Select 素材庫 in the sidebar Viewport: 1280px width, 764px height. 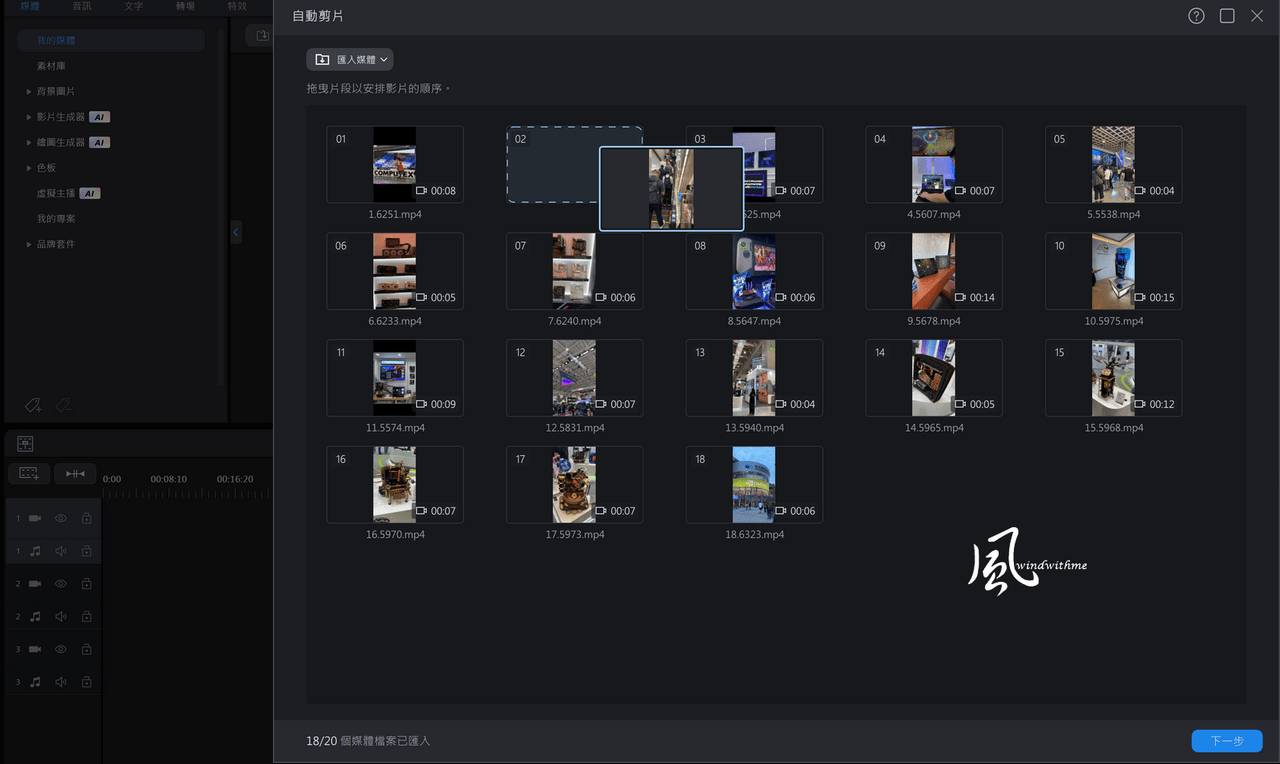pos(50,65)
